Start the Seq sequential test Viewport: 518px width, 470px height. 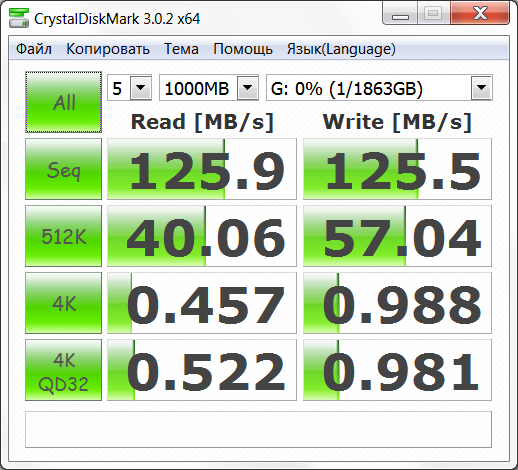pos(63,169)
